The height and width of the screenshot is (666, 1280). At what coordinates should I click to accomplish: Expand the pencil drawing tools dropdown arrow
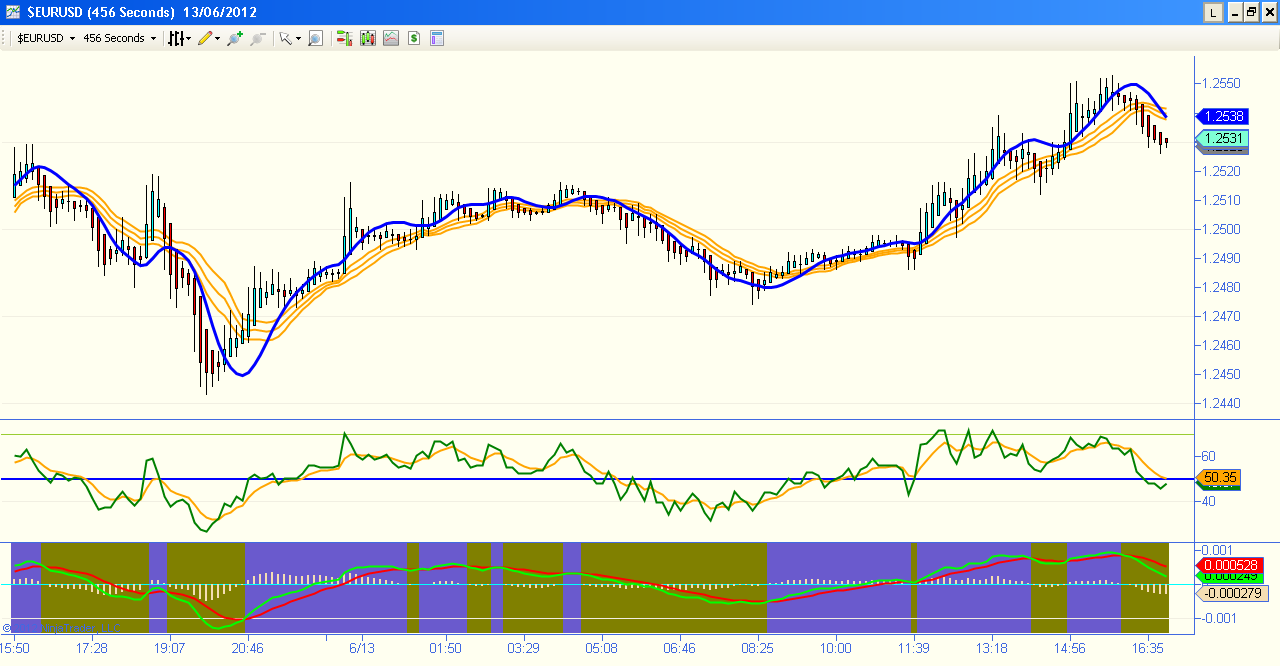point(218,38)
